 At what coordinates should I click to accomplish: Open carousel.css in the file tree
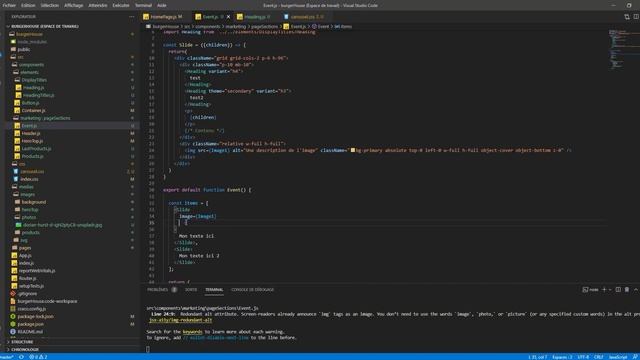tap(32, 171)
